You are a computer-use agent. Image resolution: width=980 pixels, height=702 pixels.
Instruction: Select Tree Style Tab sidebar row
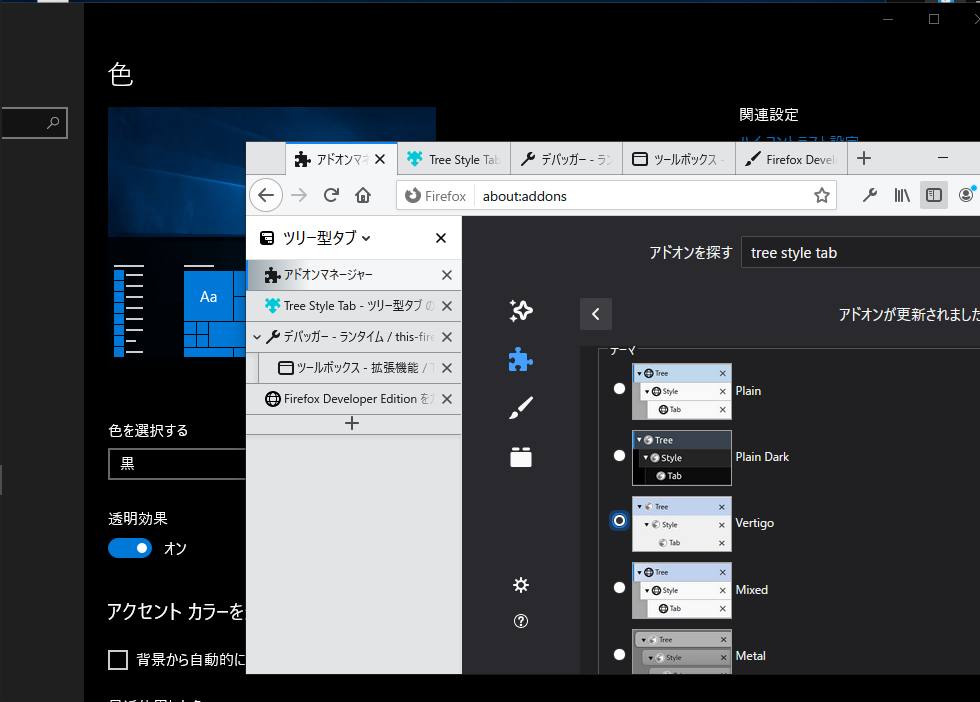354,306
